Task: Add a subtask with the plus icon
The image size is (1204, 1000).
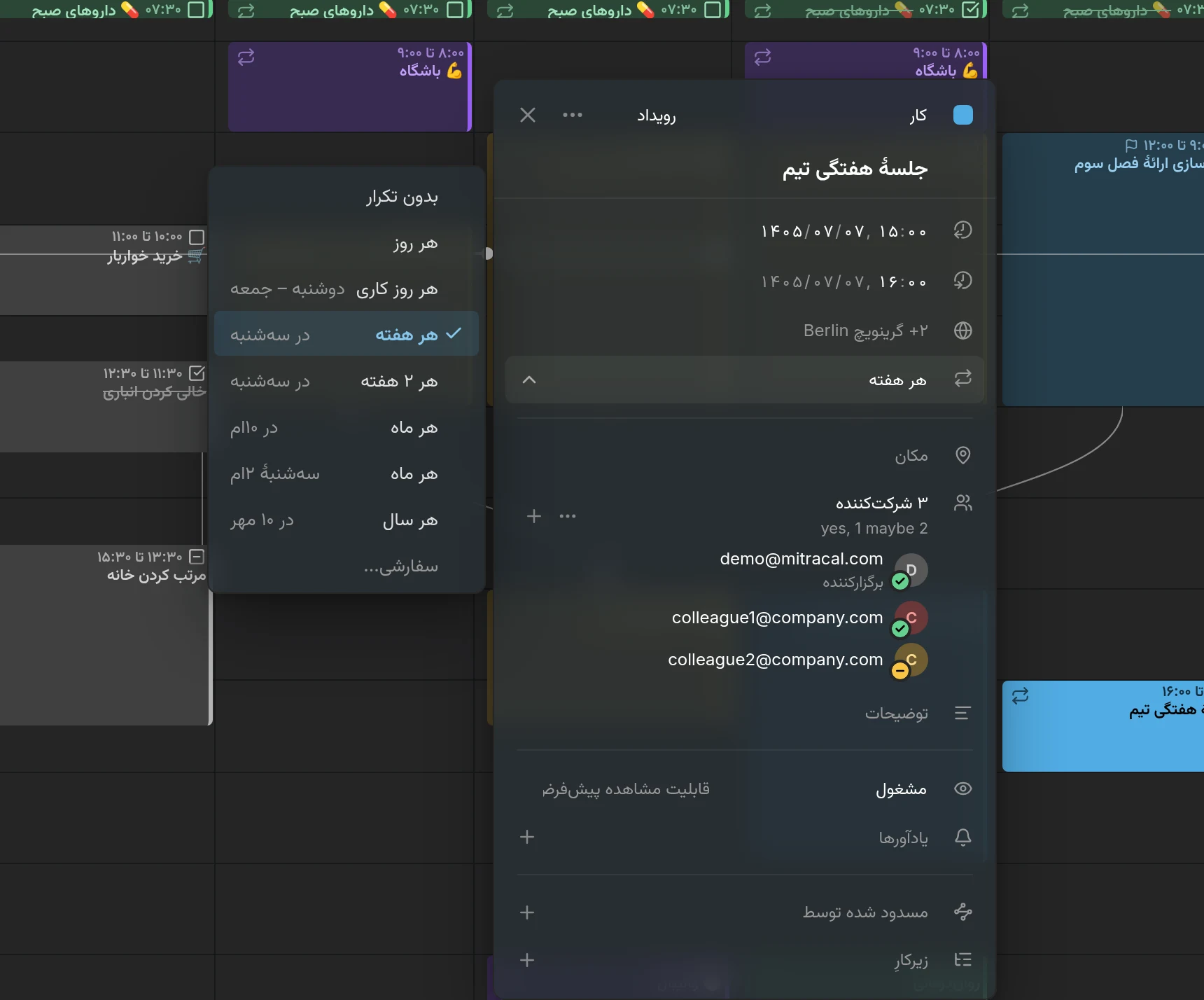Action: point(528,960)
